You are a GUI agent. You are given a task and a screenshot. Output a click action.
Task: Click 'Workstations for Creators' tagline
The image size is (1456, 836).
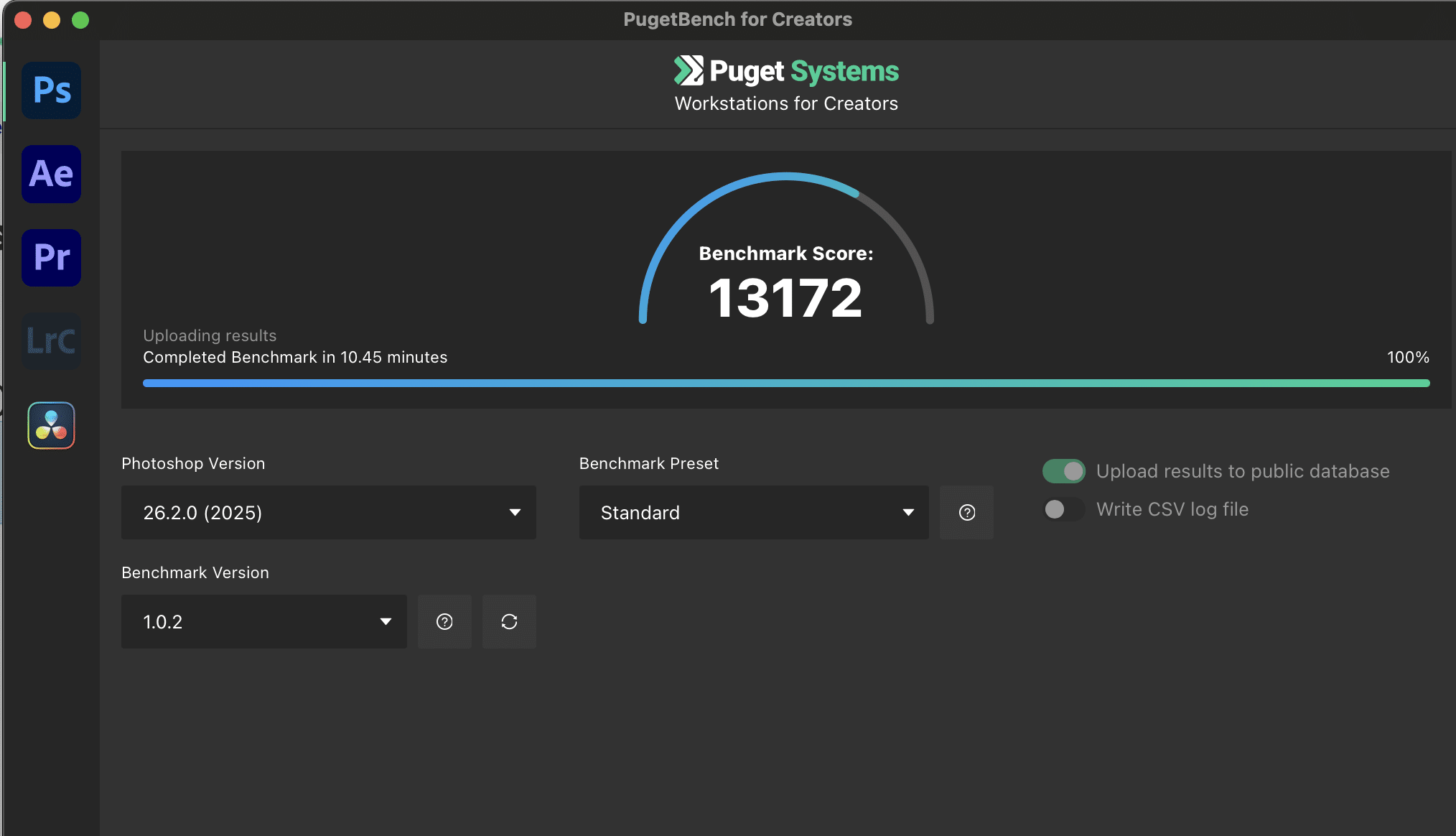[x=786, y=103]
